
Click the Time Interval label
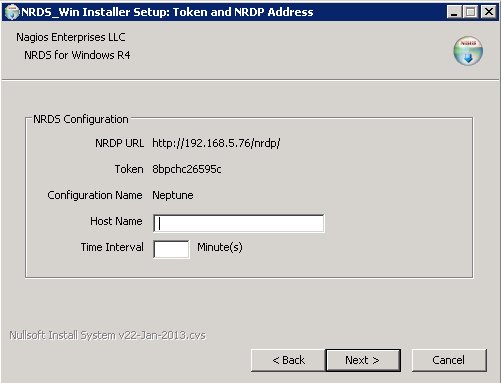coord(112,247)
